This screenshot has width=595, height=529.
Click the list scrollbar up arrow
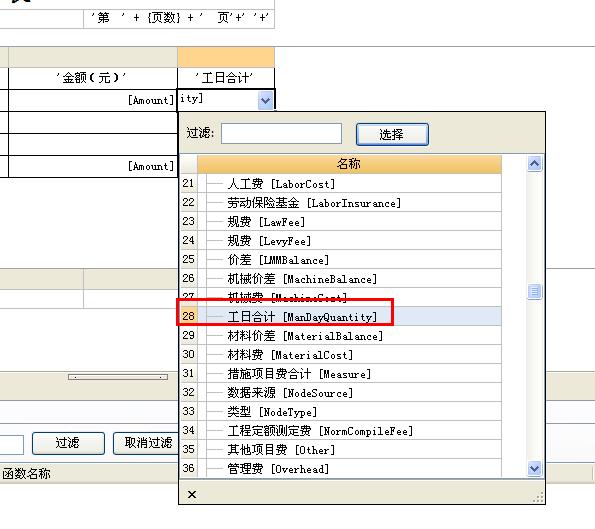click(x=534, y=164)
